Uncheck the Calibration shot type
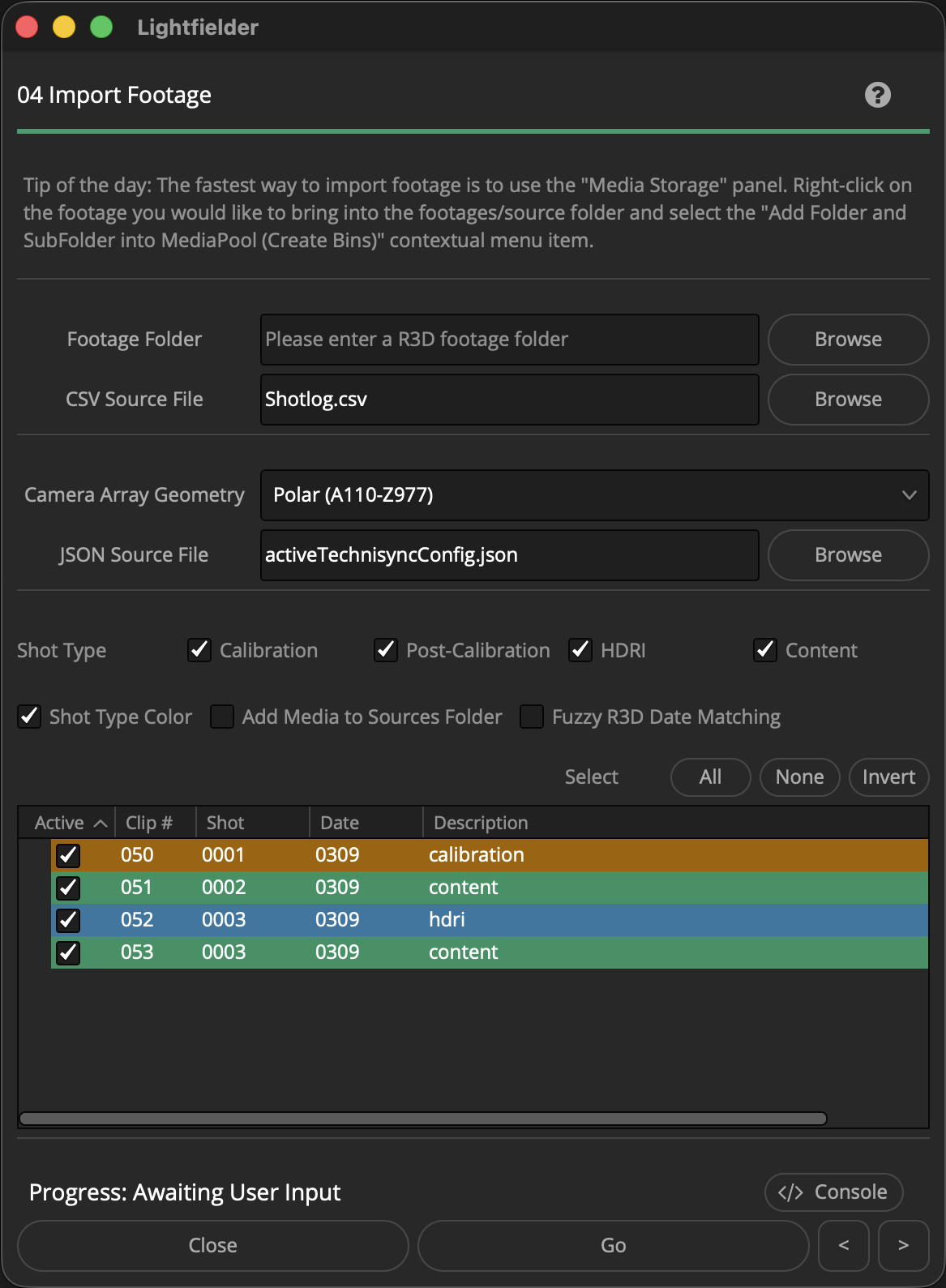The image size is (946, 1288). click(199, 650)
